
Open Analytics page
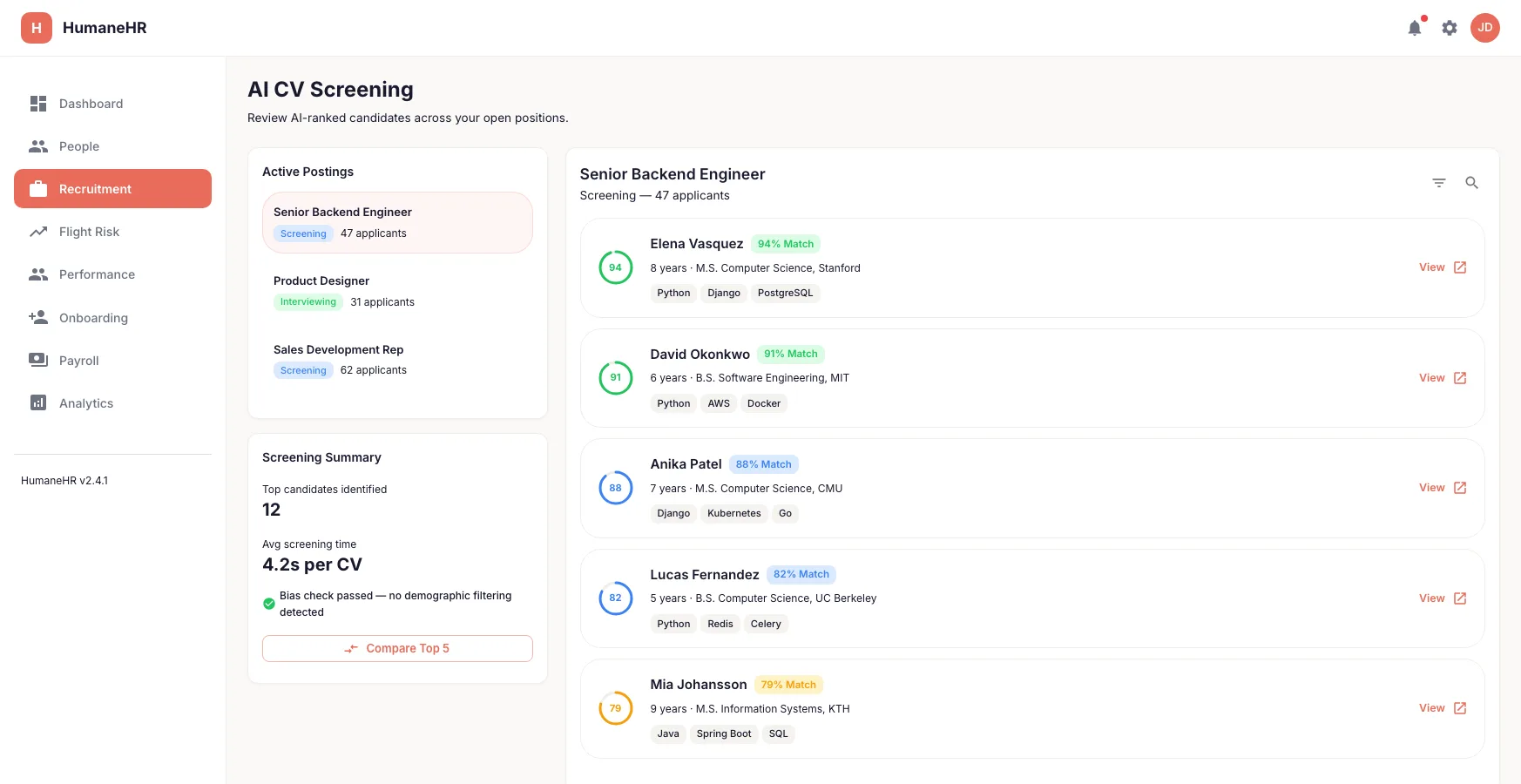tap(112, 403)
